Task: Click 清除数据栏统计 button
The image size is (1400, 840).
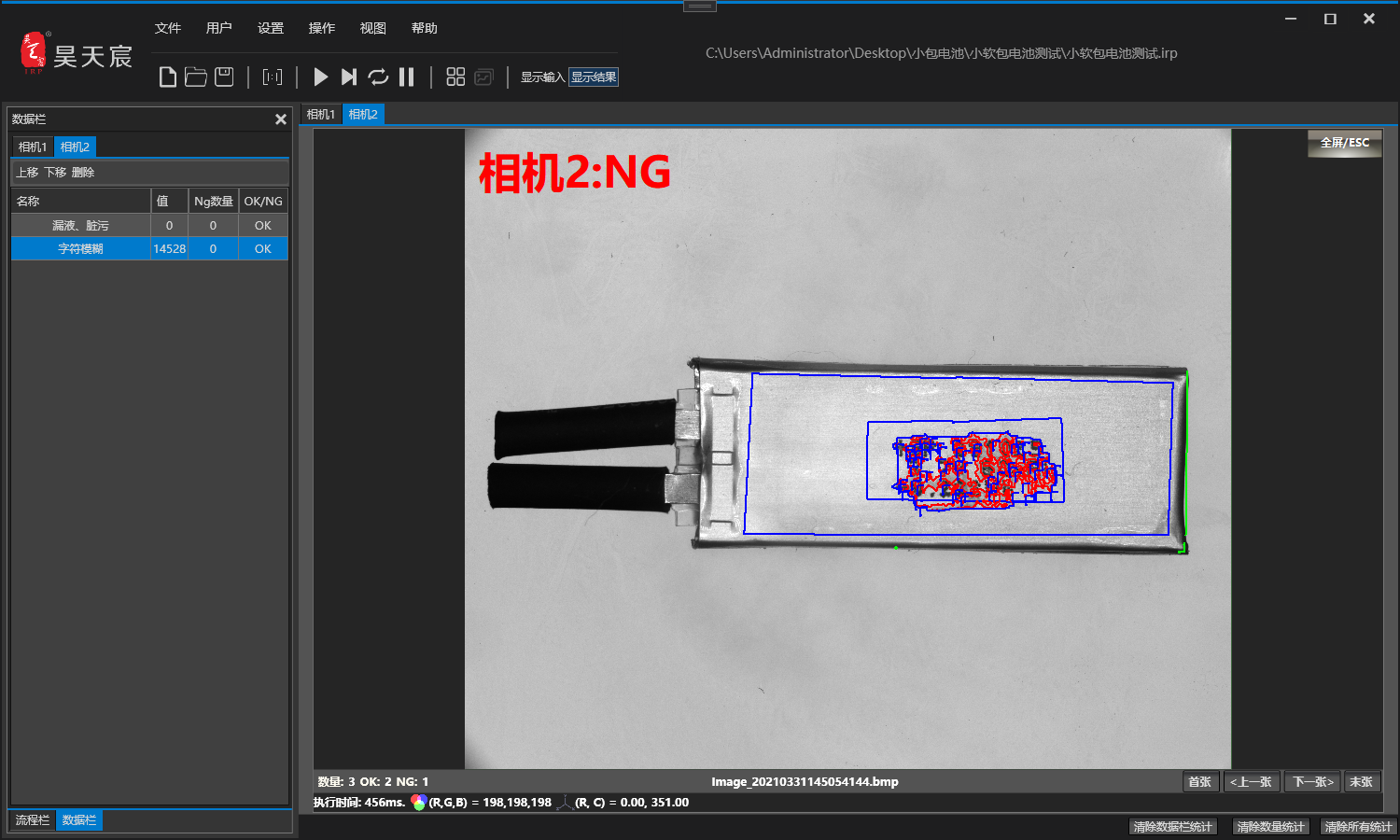Action: click(1173, 827)
